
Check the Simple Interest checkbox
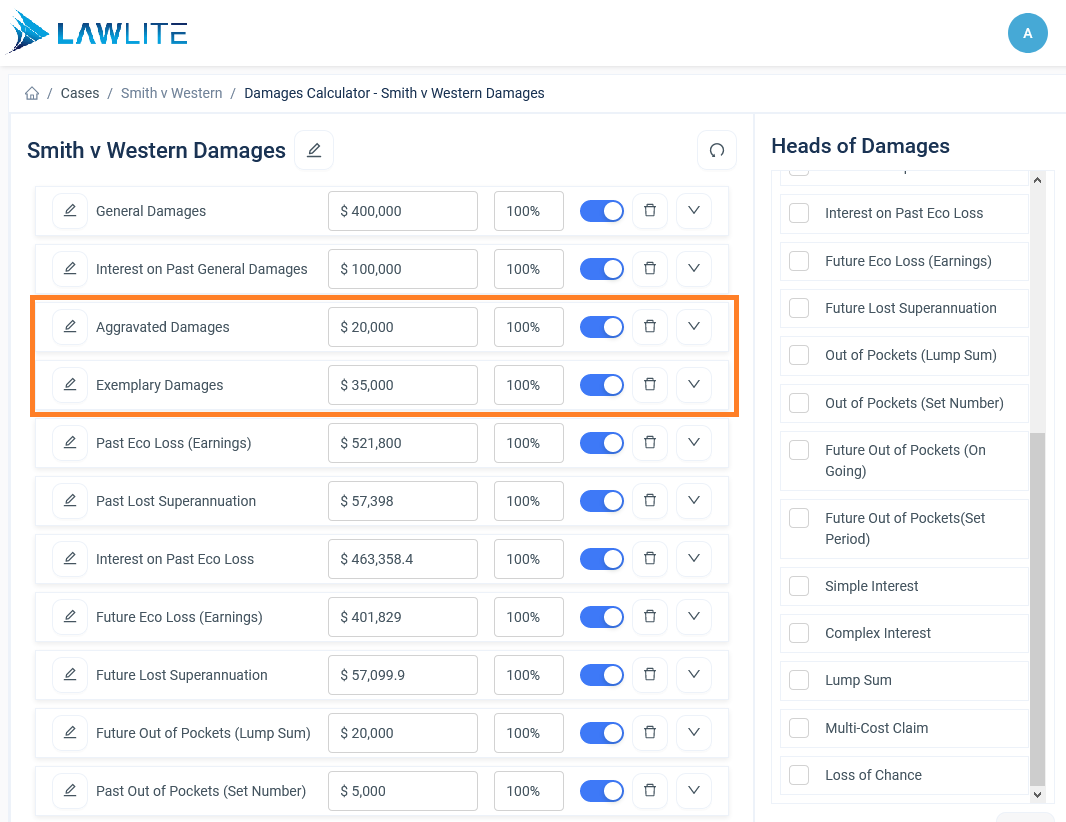pos(799,586)
